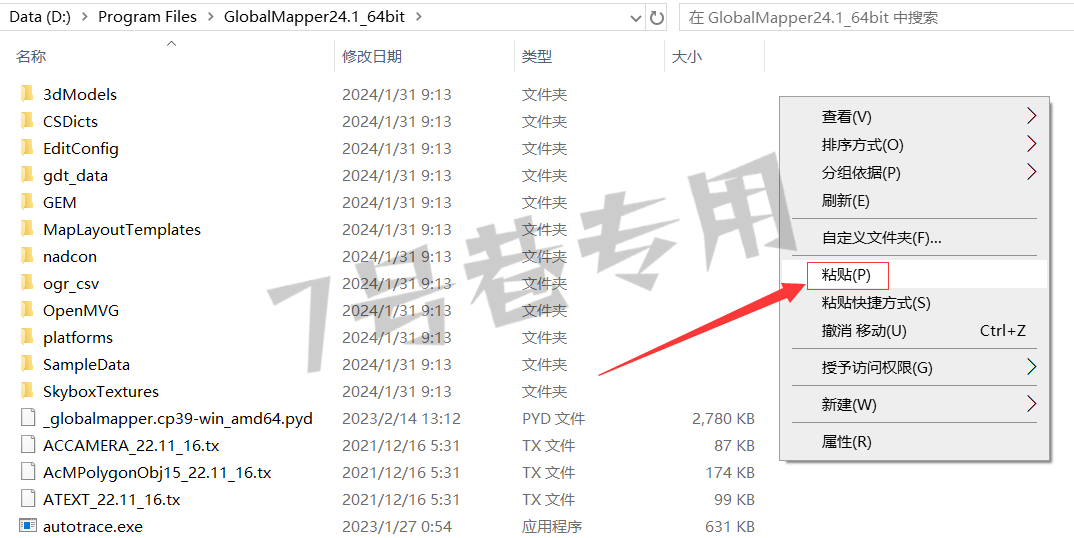Screen dimensions: 1074x538
Task: Click date 2023/2/14 13:12
Action: tap(401, 419)
